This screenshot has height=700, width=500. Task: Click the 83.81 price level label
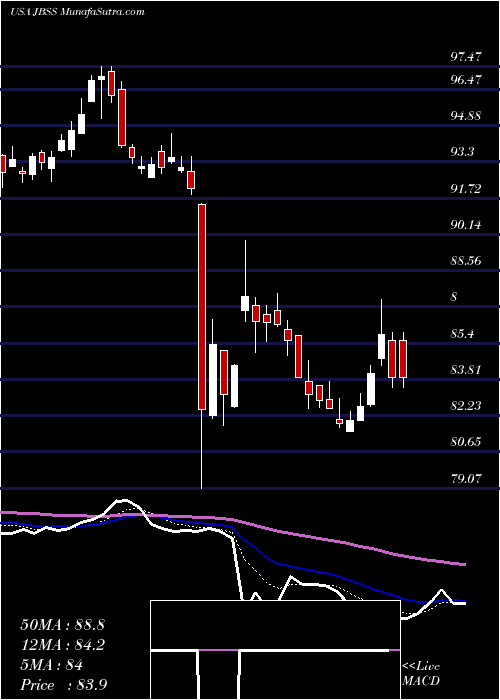pos(466,370)
